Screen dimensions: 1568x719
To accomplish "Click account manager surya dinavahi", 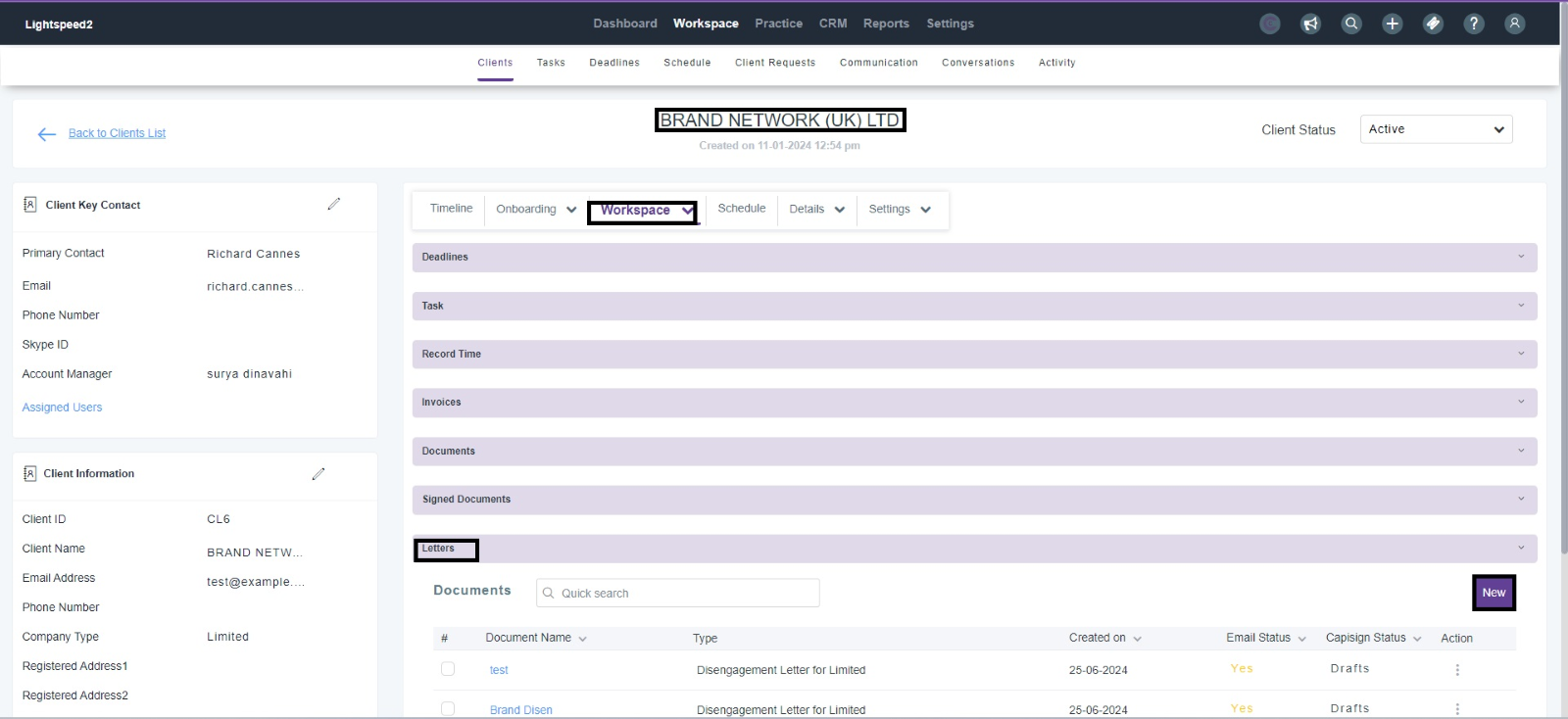I will [x=250, y=374].
